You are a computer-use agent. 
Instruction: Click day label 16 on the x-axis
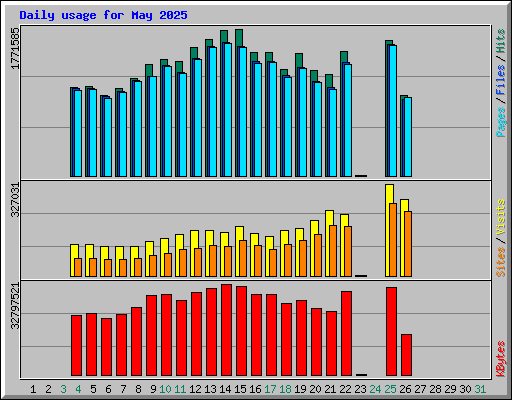[255, 389]
